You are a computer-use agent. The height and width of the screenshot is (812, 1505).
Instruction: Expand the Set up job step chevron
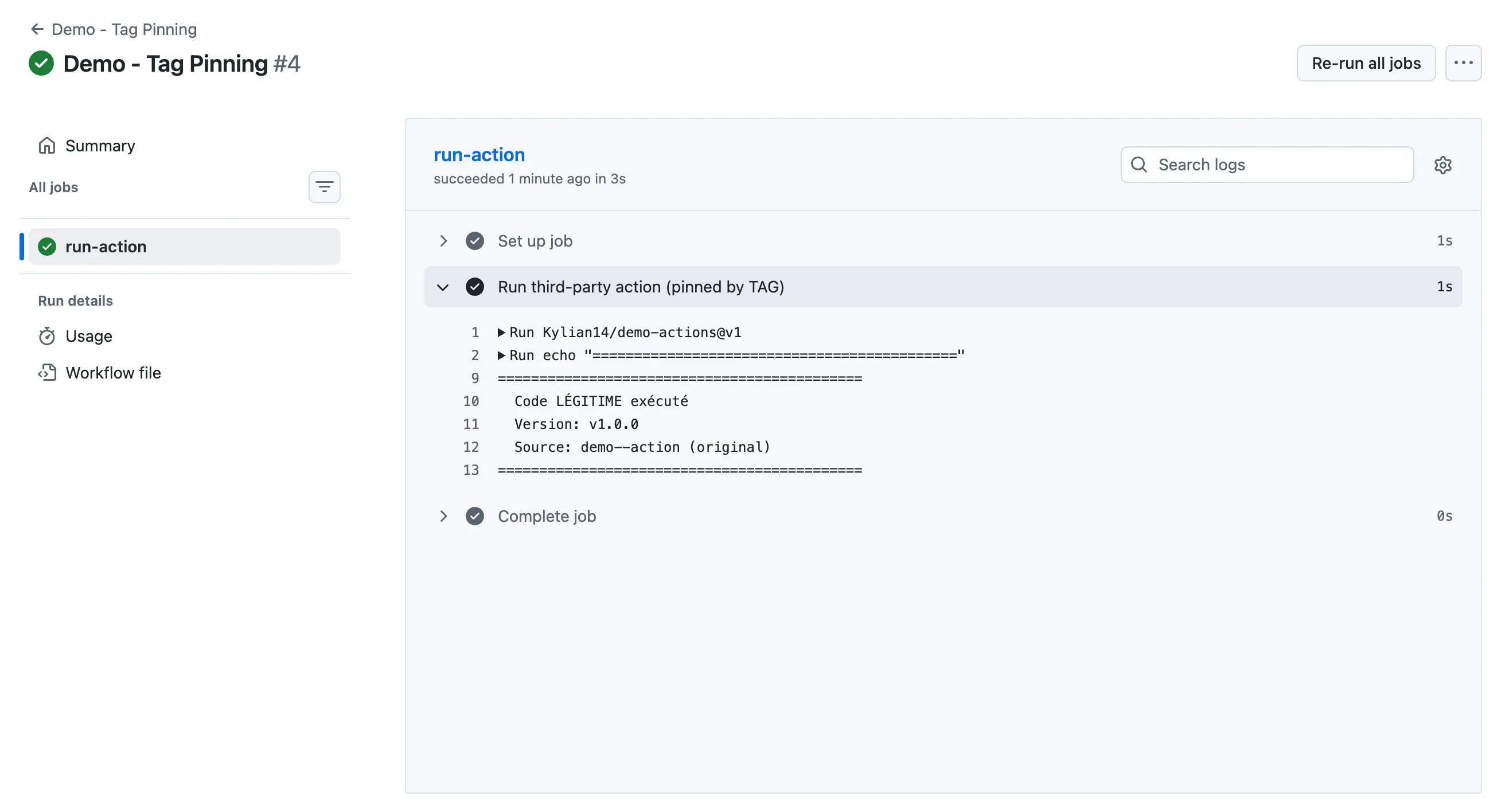(x=443, y=241)
